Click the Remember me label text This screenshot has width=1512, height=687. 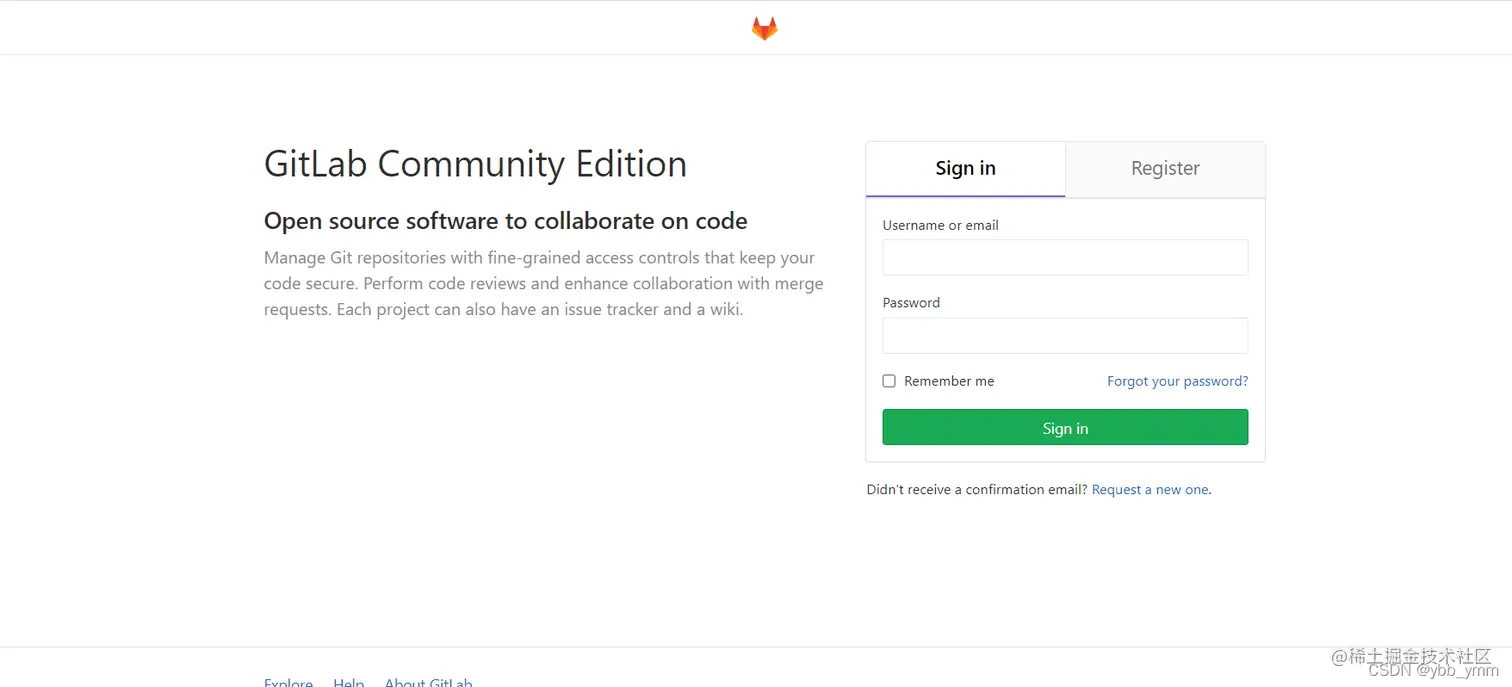(949, 381)
